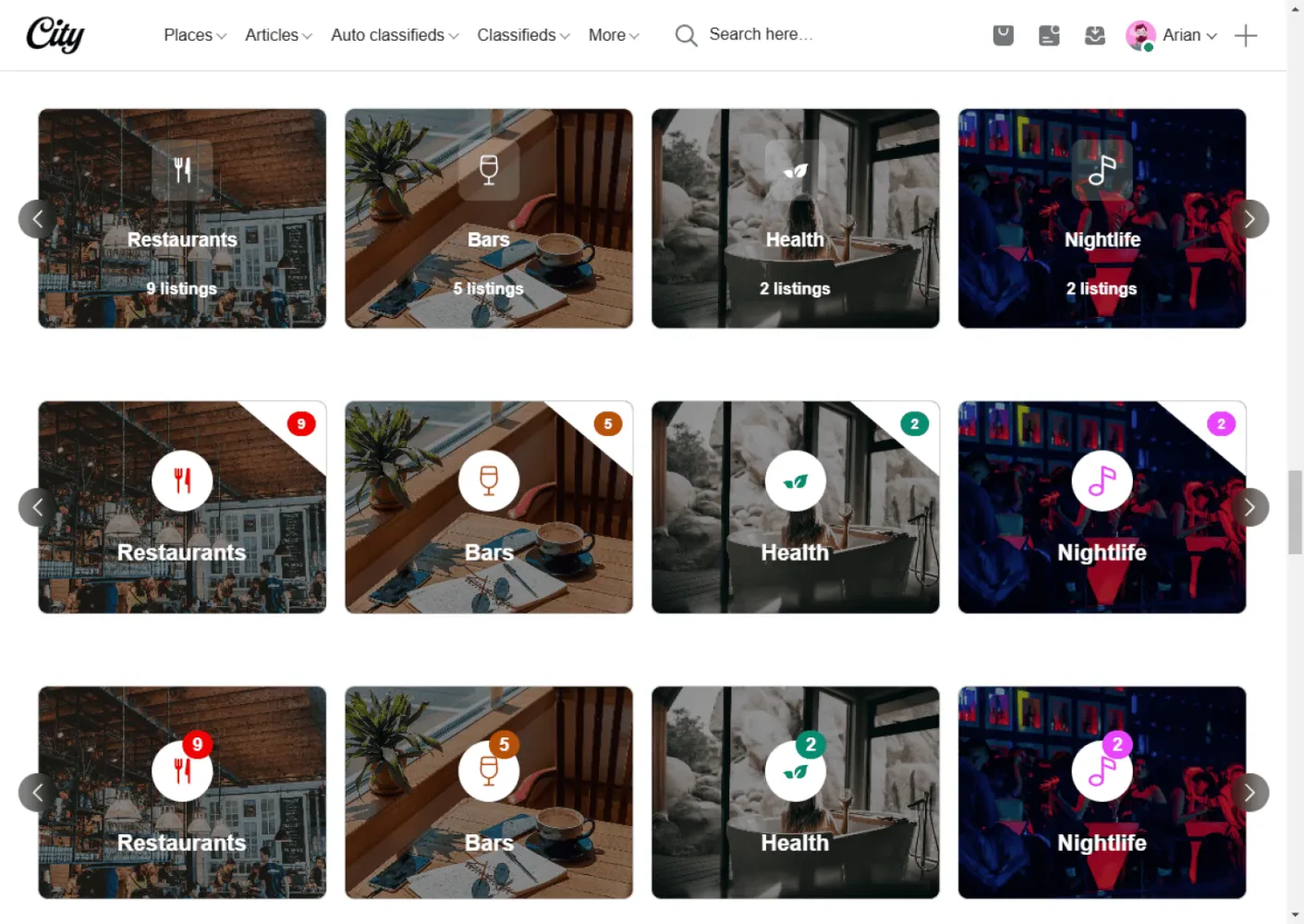The width and height of the screenshot is (1304, 924).
Task: Click the plus add-listing icon
Action: [1246, 36]
